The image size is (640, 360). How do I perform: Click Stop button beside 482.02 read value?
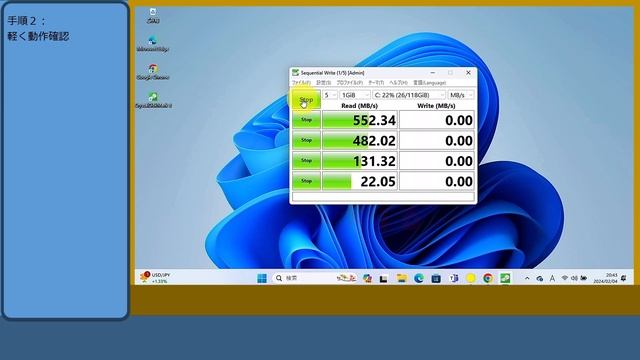point(306,140)
